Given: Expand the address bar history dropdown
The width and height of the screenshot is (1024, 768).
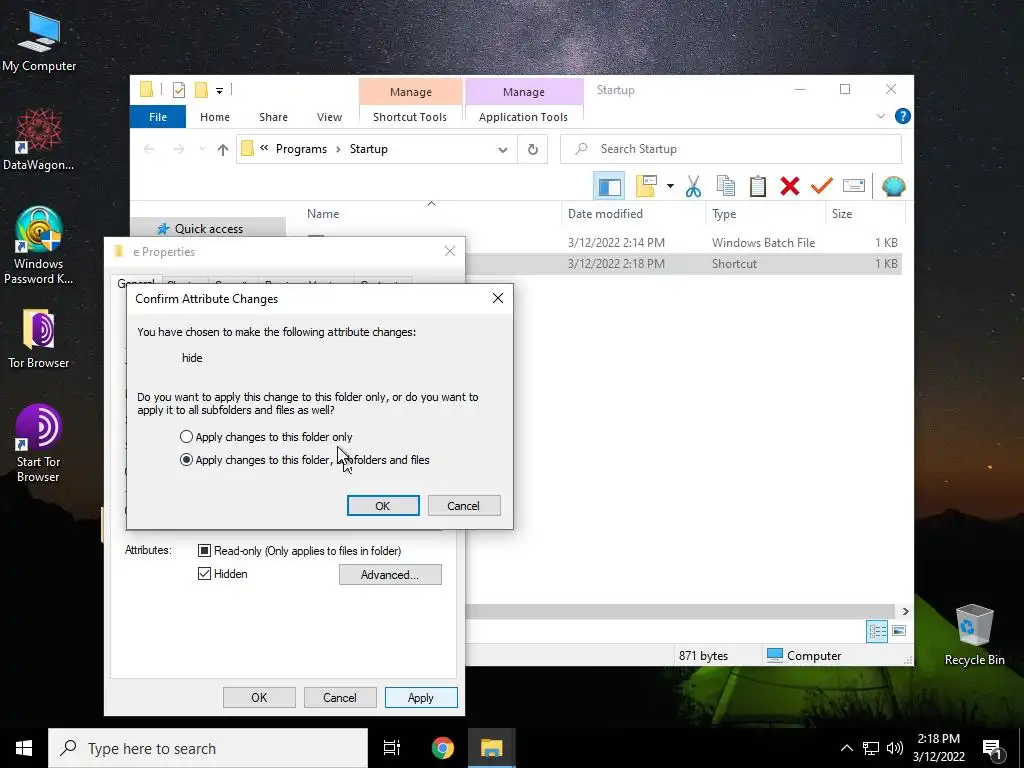Looking at the screenshot, I should (x=502, y=150).
